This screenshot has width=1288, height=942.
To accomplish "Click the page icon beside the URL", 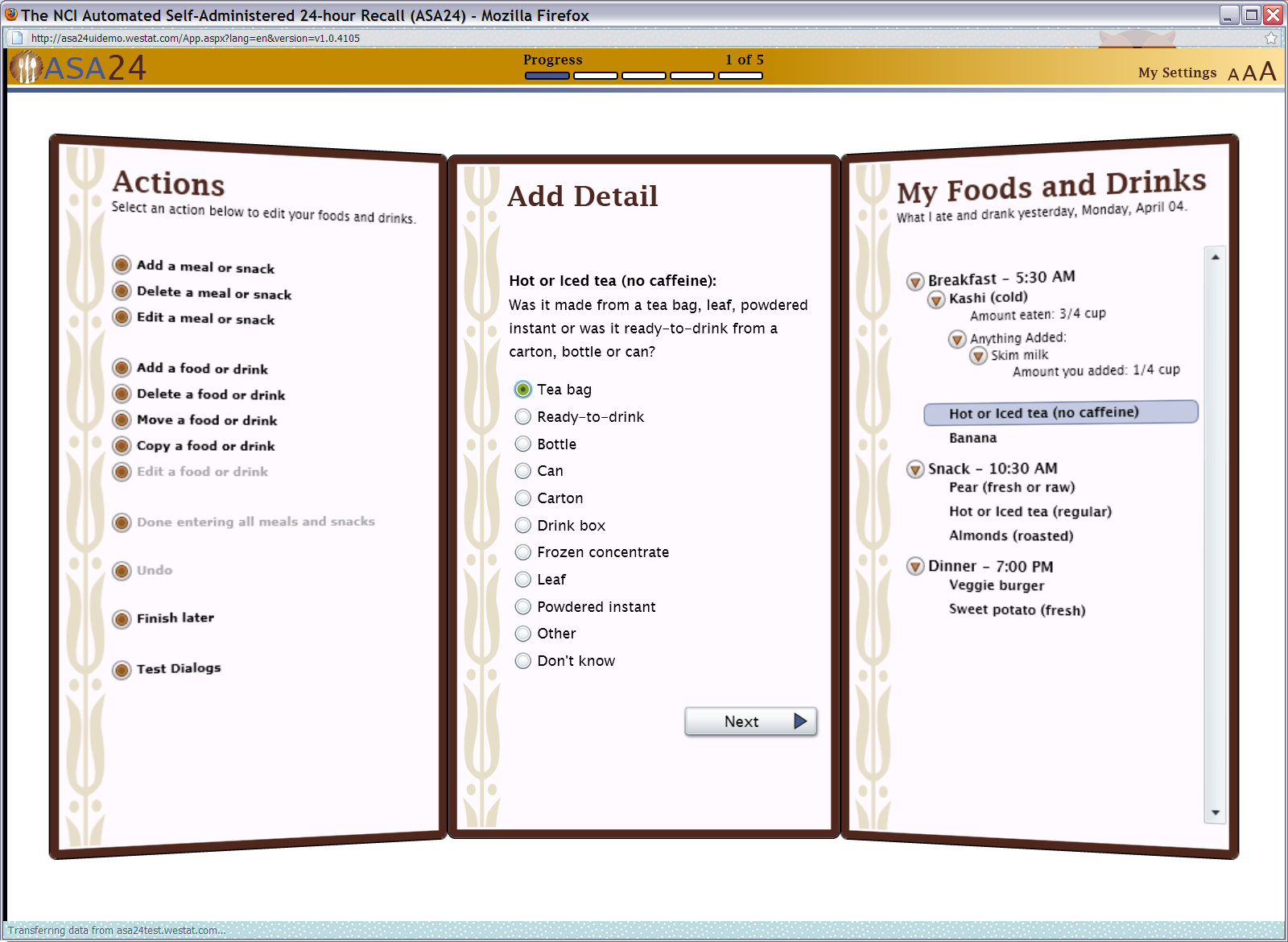I will tap(17, 38).
